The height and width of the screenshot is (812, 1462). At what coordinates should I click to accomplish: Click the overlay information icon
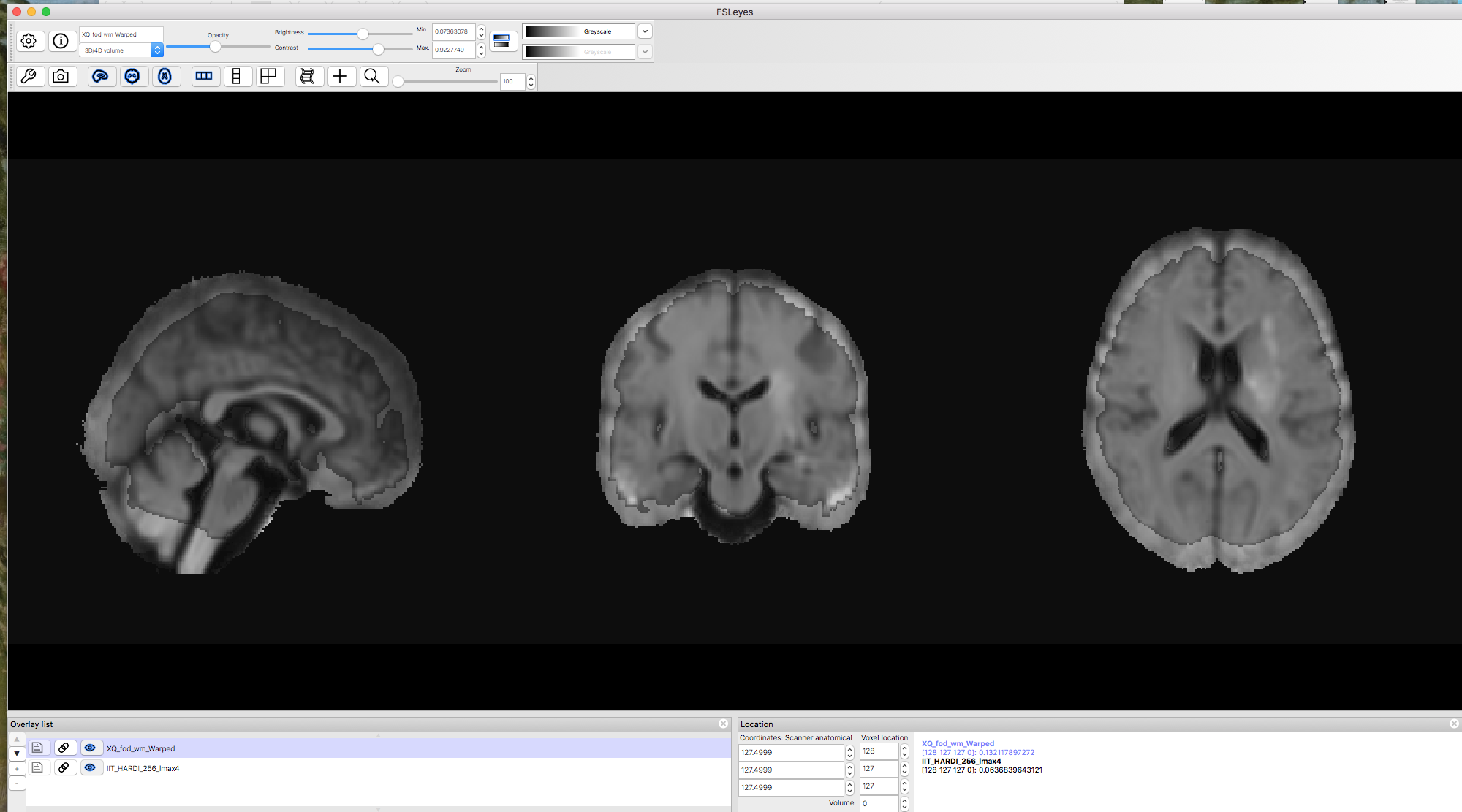[x=61, y=42]
